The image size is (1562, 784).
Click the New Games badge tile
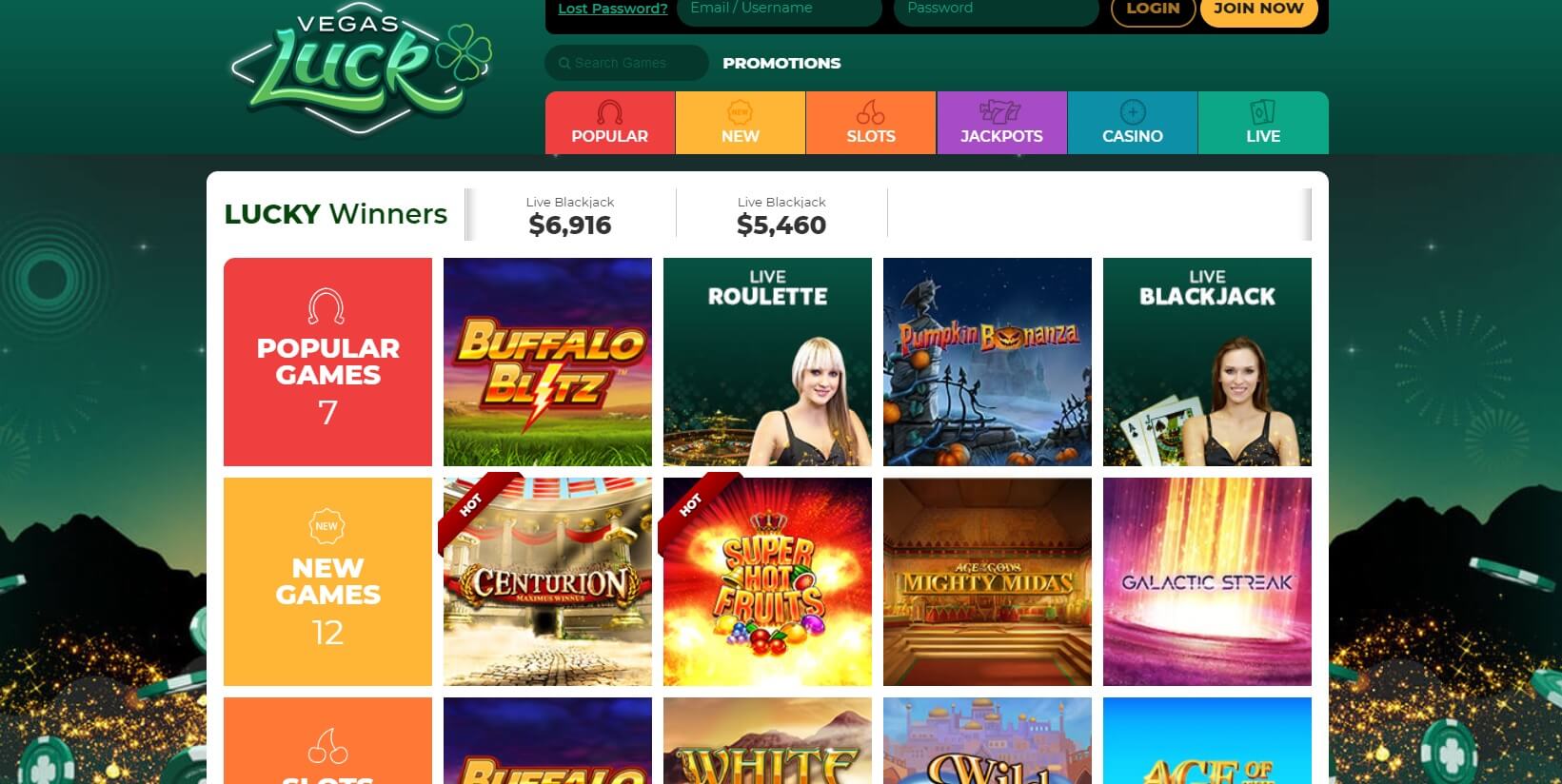tap(327, 581)
